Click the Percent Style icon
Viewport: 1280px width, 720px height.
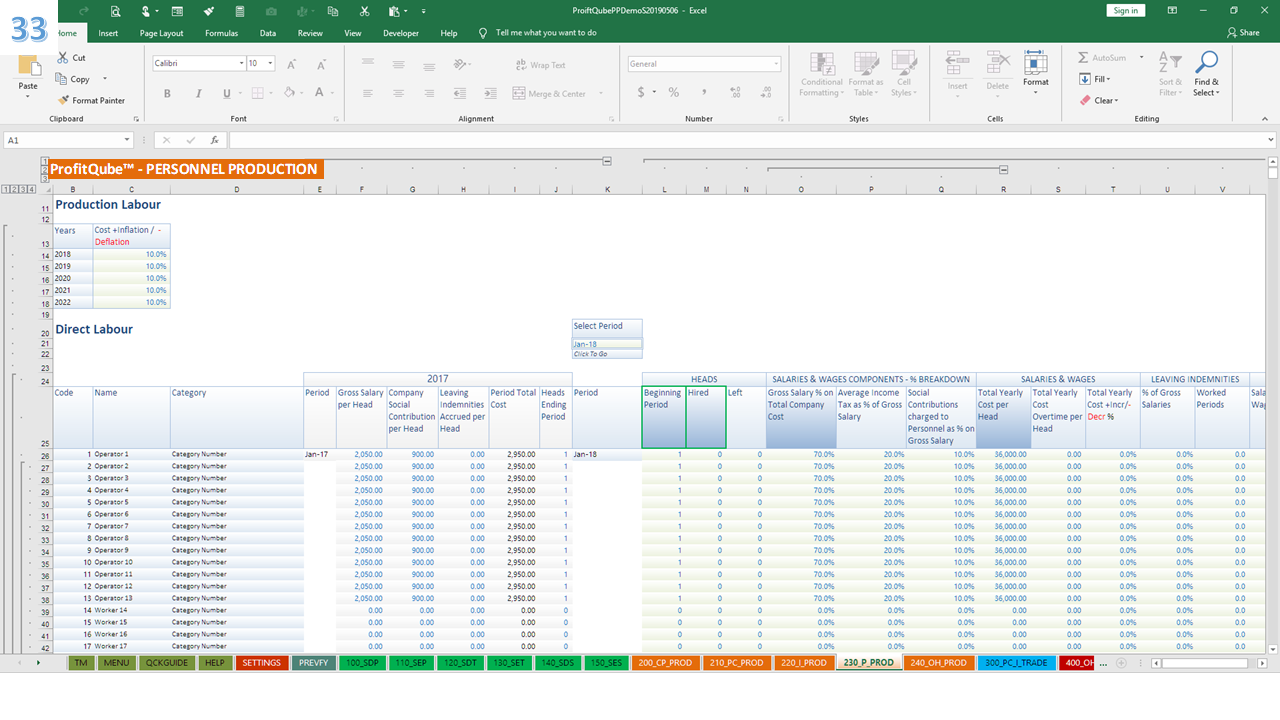click(x=674, y=92)
